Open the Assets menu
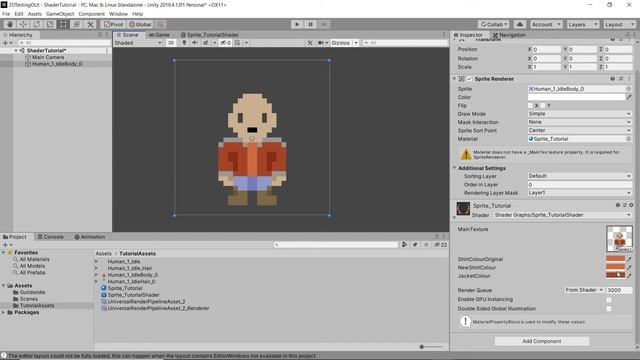The height and width of the screenshot is (360, 640). coord(35,14)
